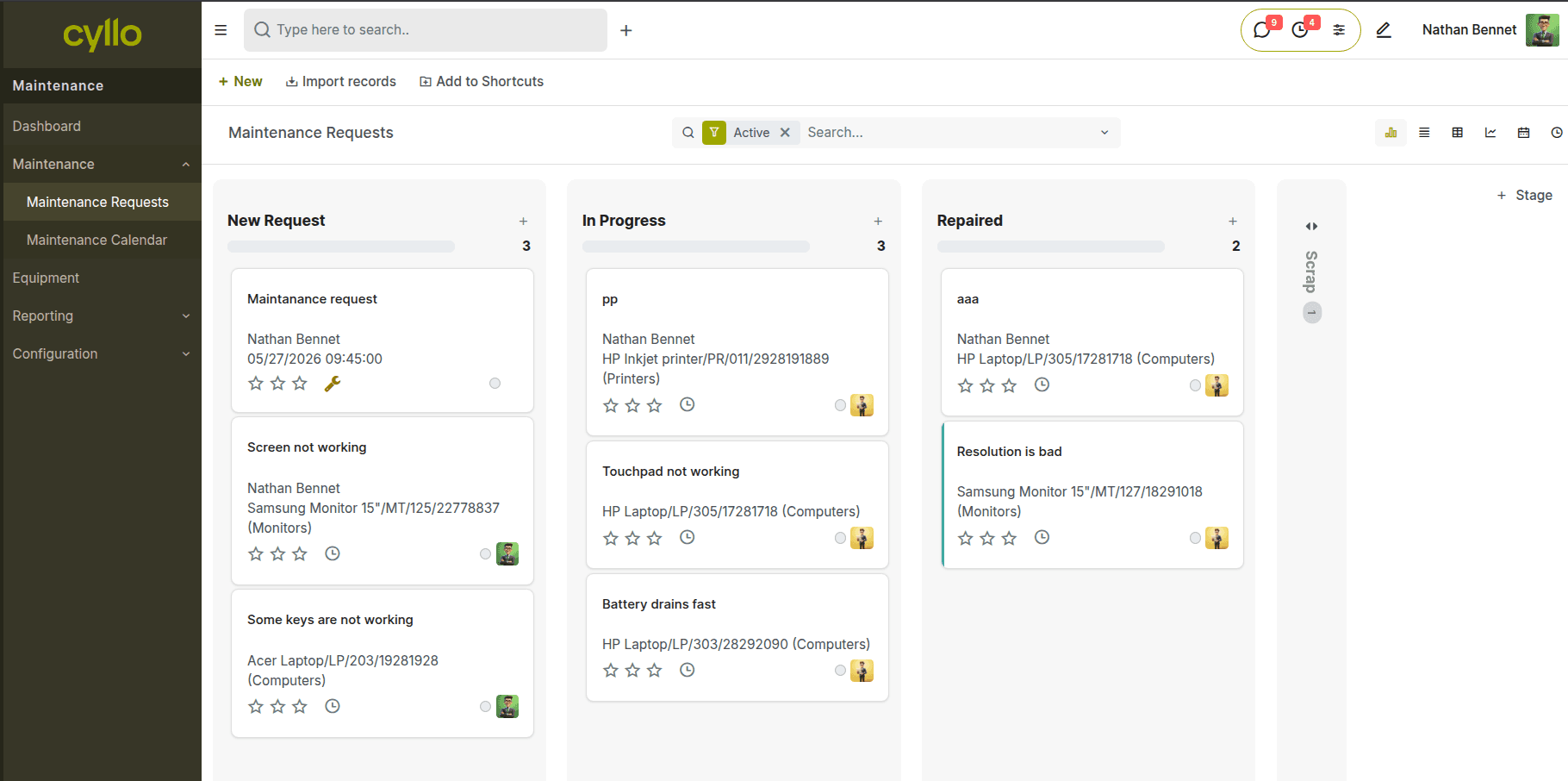Image resolution: width=1568 pixels, height=781 pixels.
Task: Expand the Reporting sidebar section
Action: click(101, 316)
